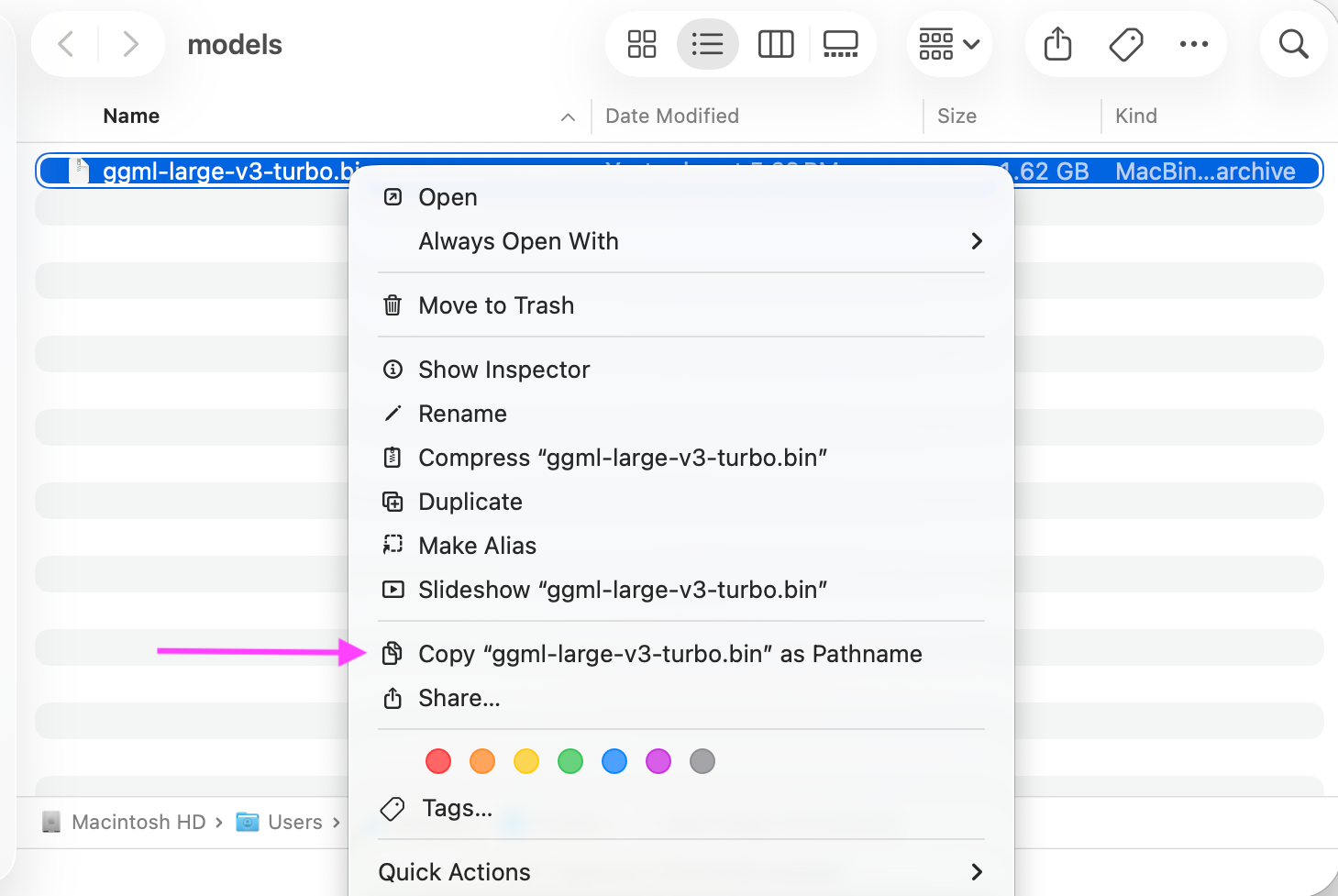1338x896 pixels.
Task: Click Users in the path bar
Action: [294, 823]
